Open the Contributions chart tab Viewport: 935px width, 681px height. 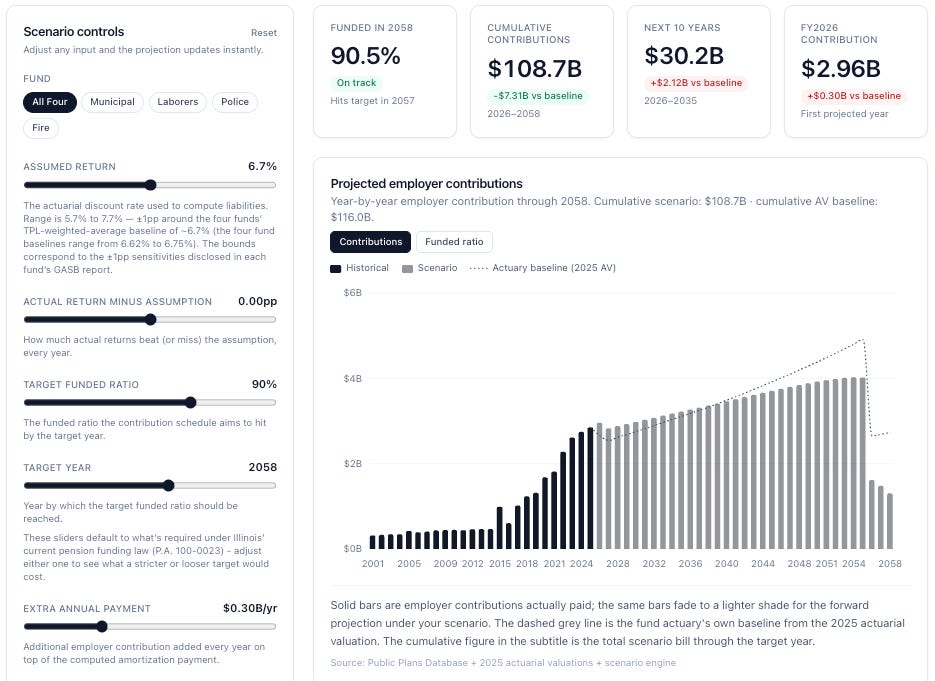click(370, 242)
